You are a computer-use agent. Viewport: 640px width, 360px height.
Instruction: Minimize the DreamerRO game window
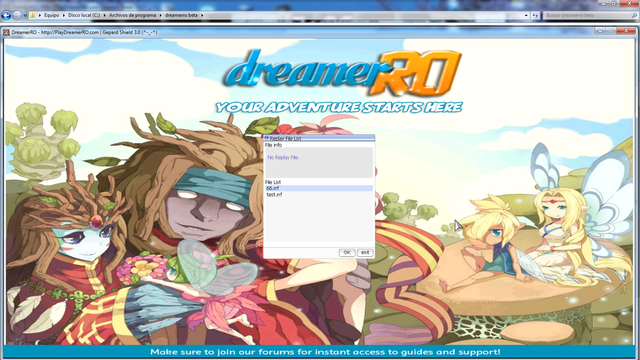tap(600, 31)
